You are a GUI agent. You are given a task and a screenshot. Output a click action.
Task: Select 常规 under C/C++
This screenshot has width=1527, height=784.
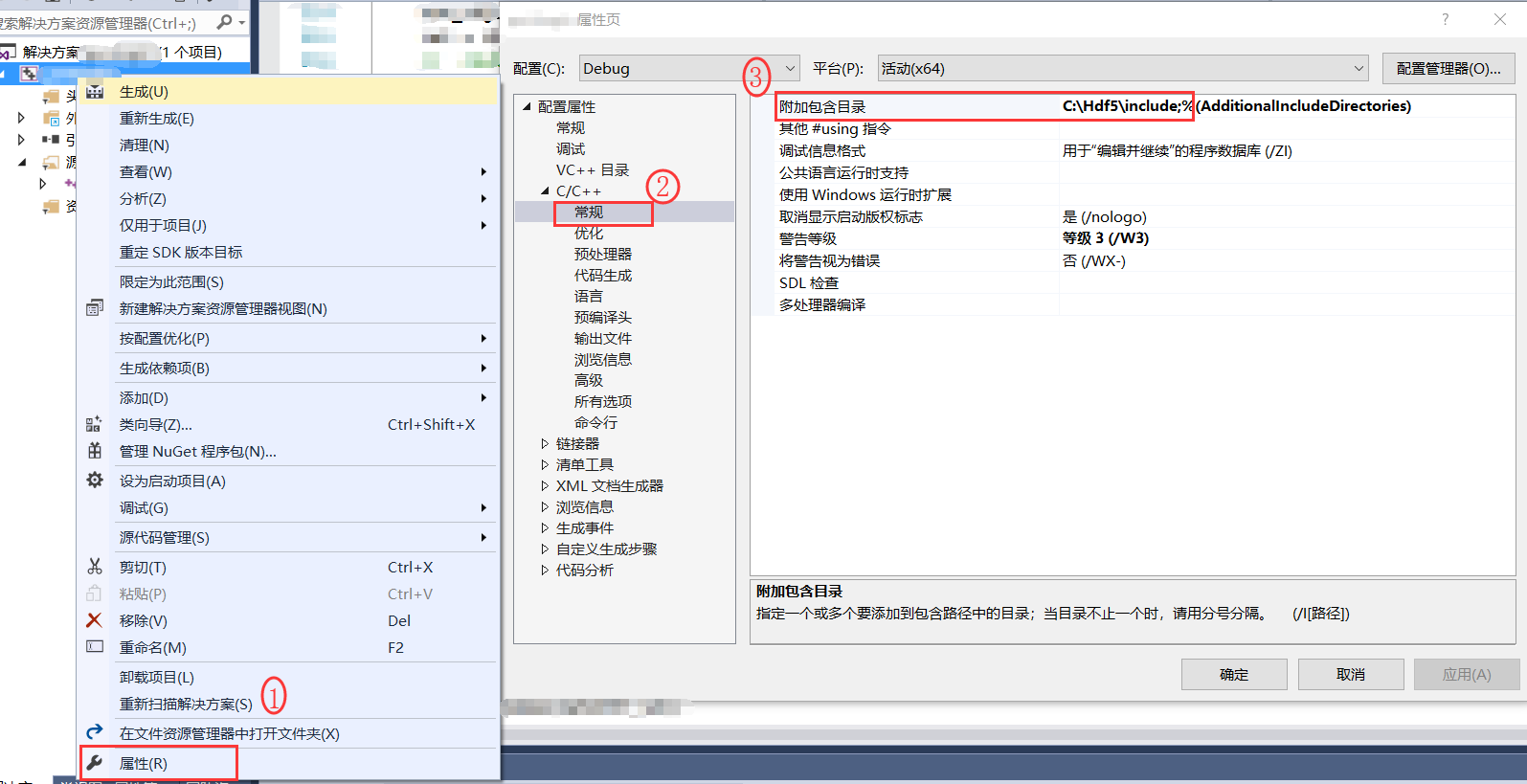coord(589,212)
